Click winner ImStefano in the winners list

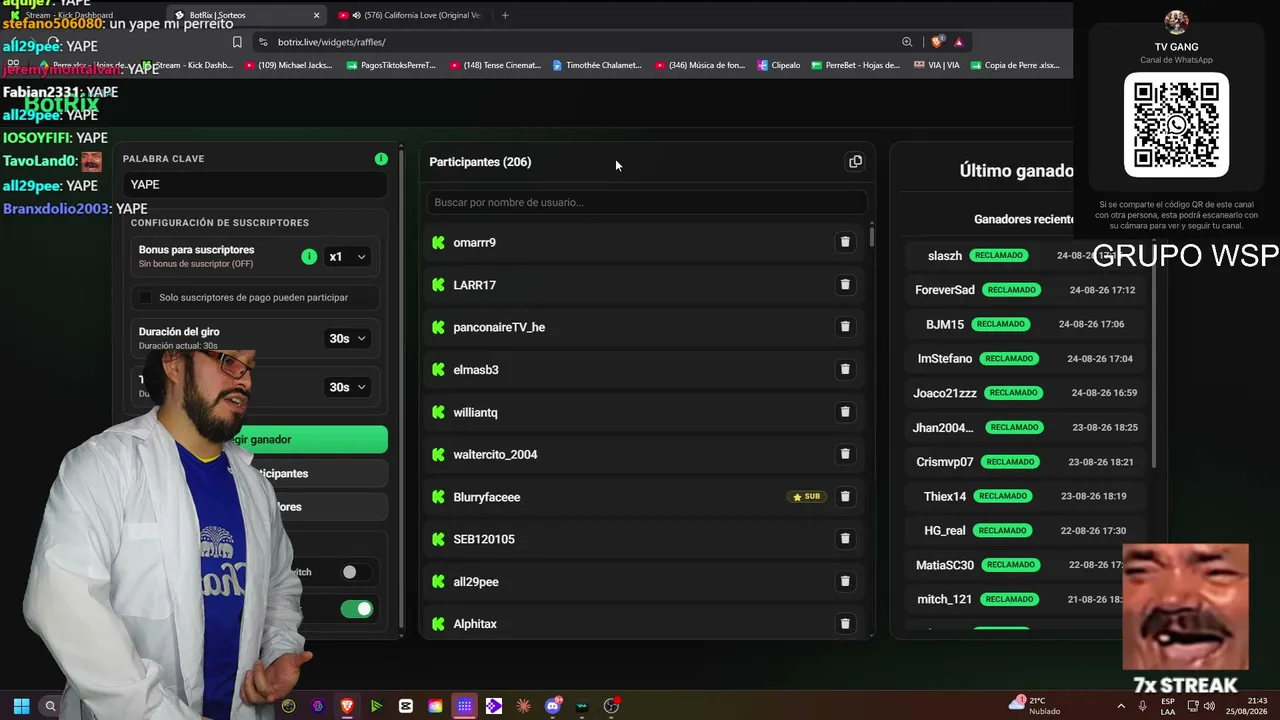pos(1025,358)
